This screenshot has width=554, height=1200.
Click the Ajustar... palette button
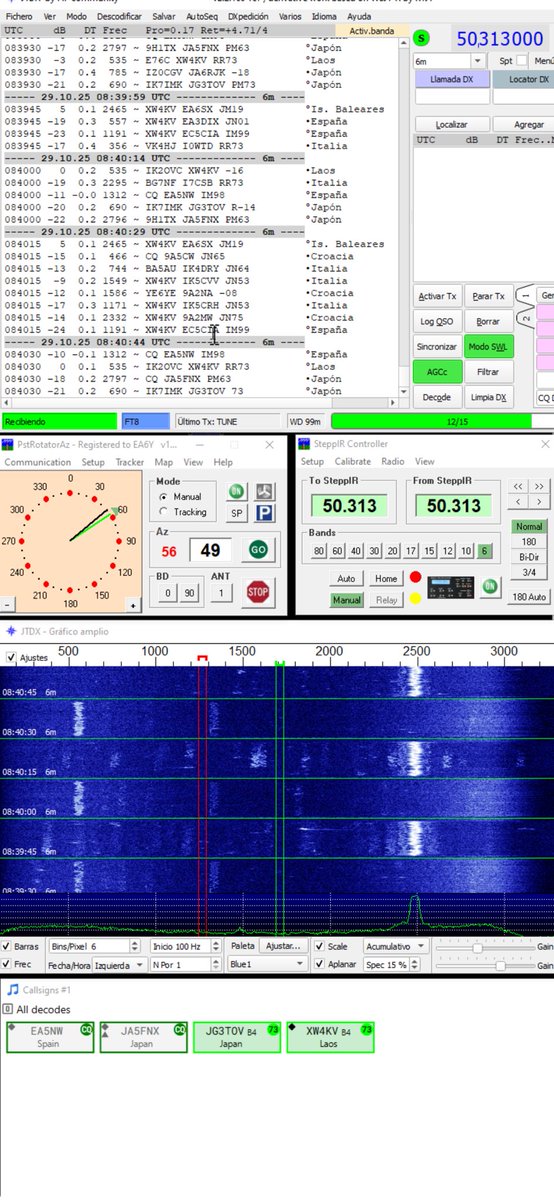[283, 946]
